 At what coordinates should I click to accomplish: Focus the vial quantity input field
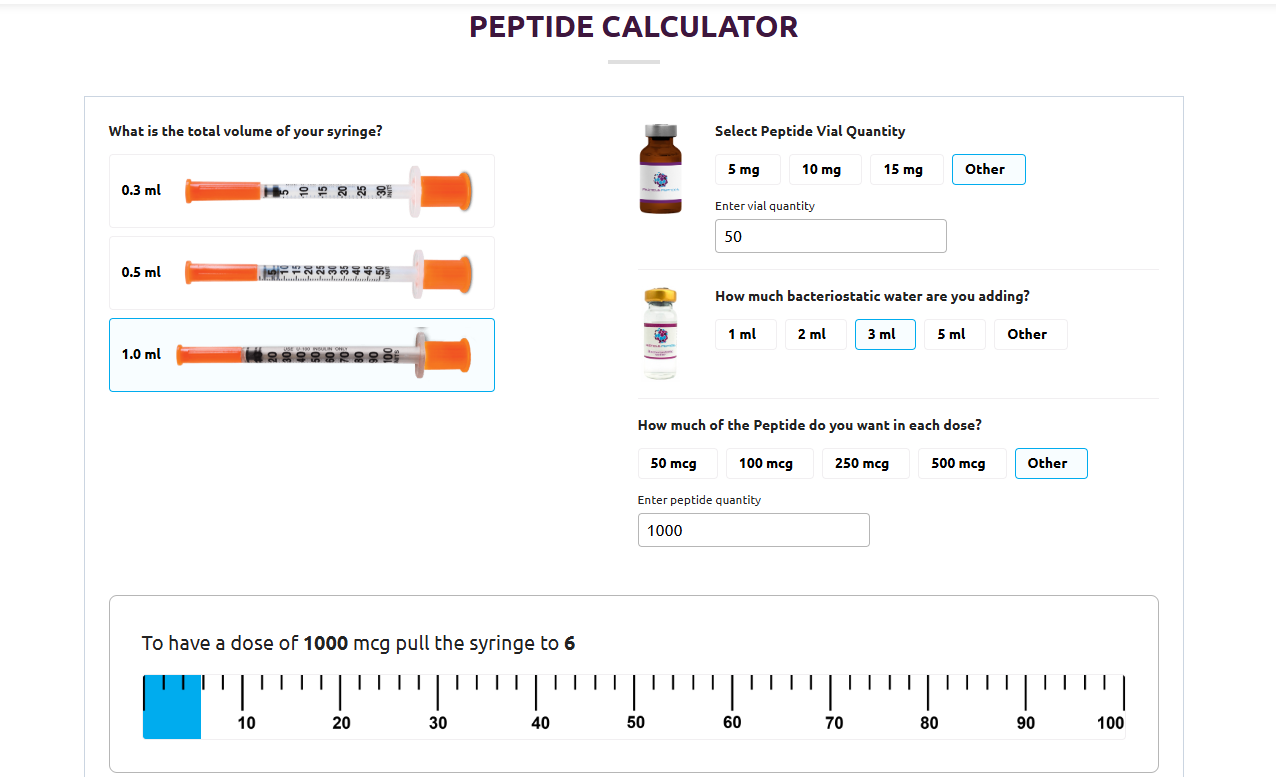click(830, 236)
